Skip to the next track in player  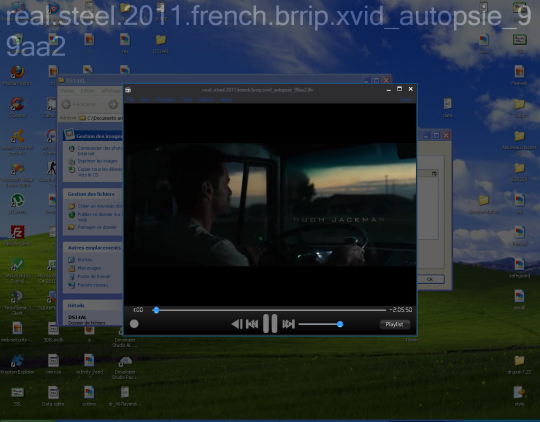click(x=288, y=324)
